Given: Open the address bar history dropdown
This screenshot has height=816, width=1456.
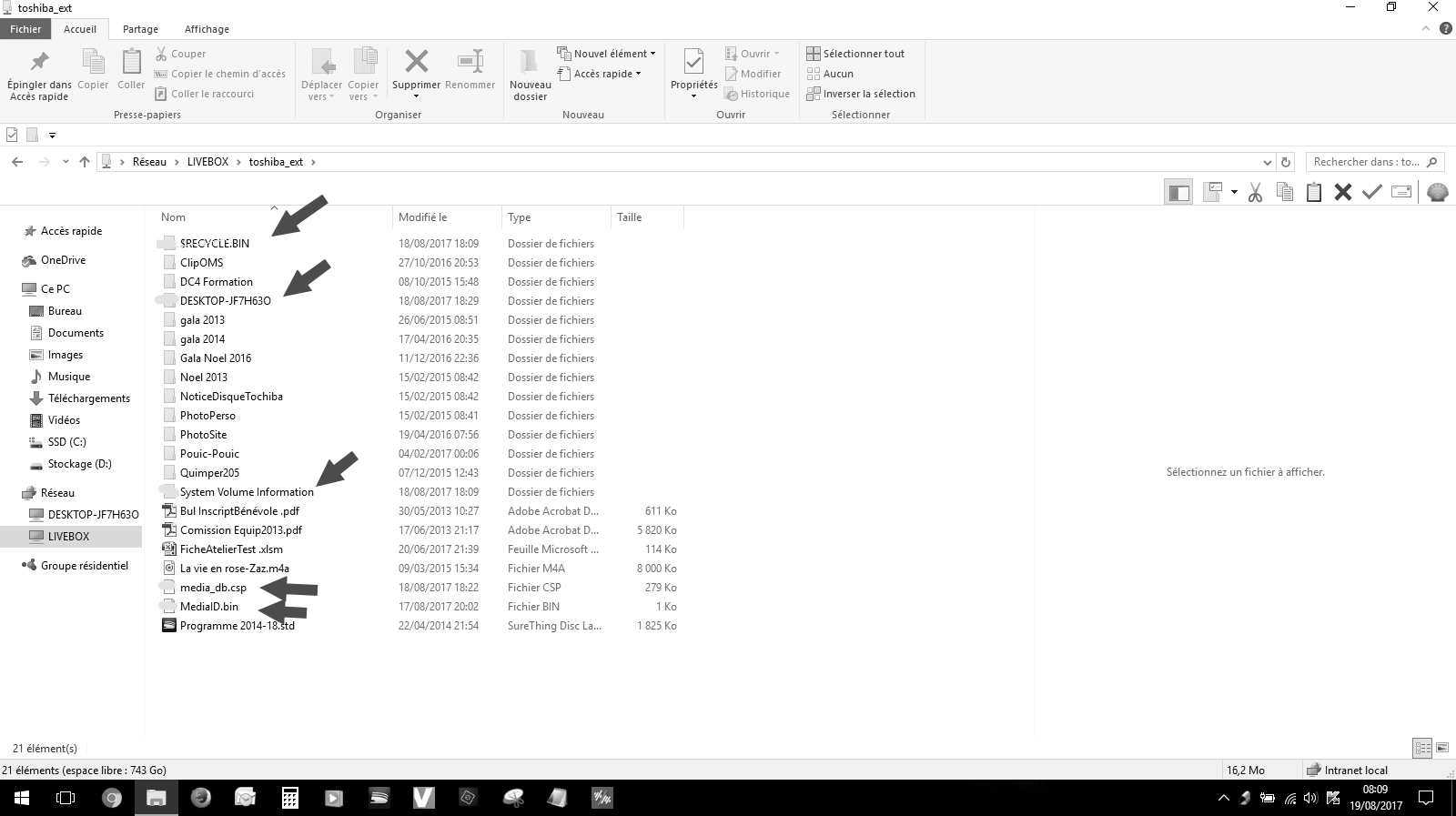Looking at the screenshot, I should click(x=1268, y=162).
